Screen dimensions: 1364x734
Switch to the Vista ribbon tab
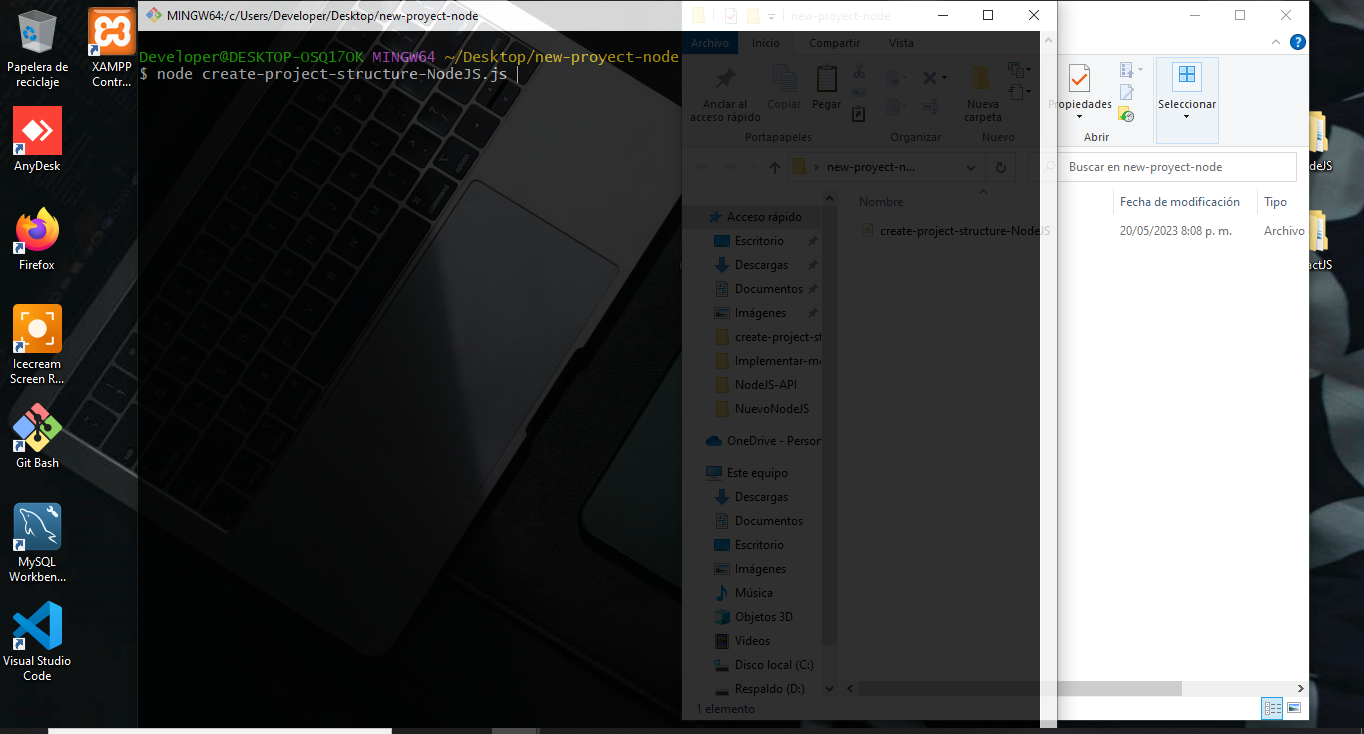pyautogui.click(x=901, y=43)
